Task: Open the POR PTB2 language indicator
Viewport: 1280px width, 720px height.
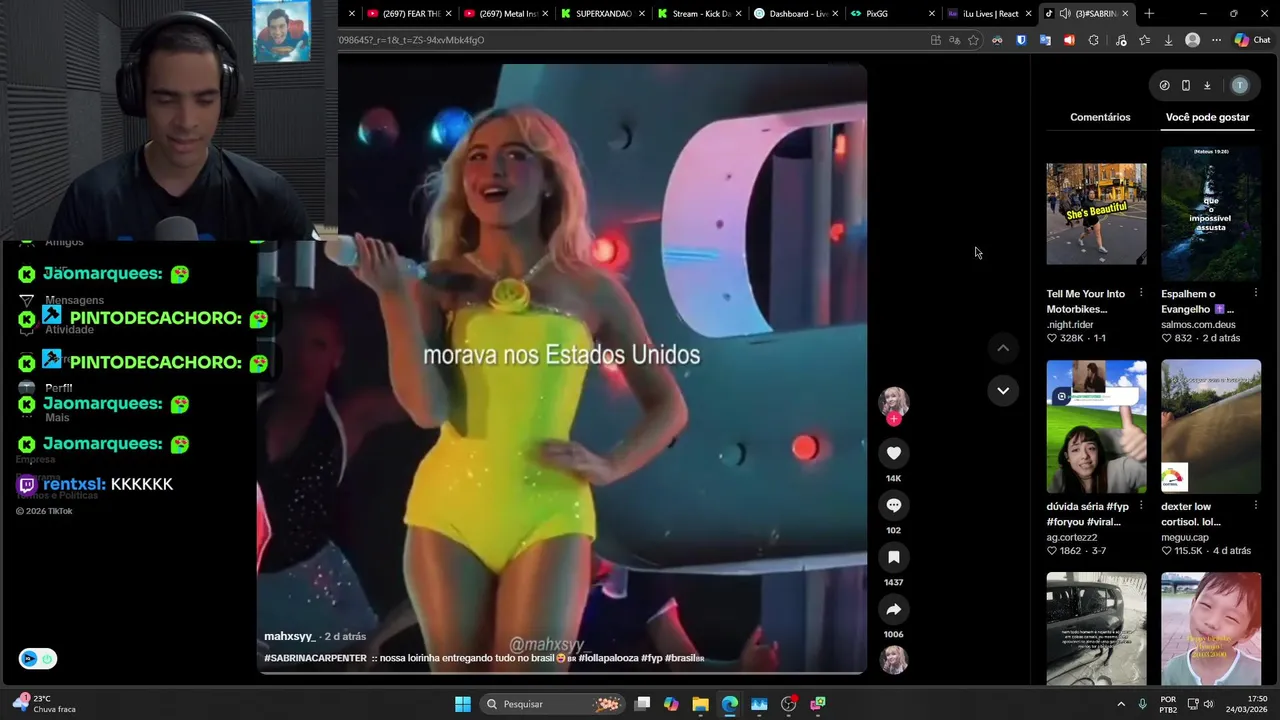Action: (1168, 704)
